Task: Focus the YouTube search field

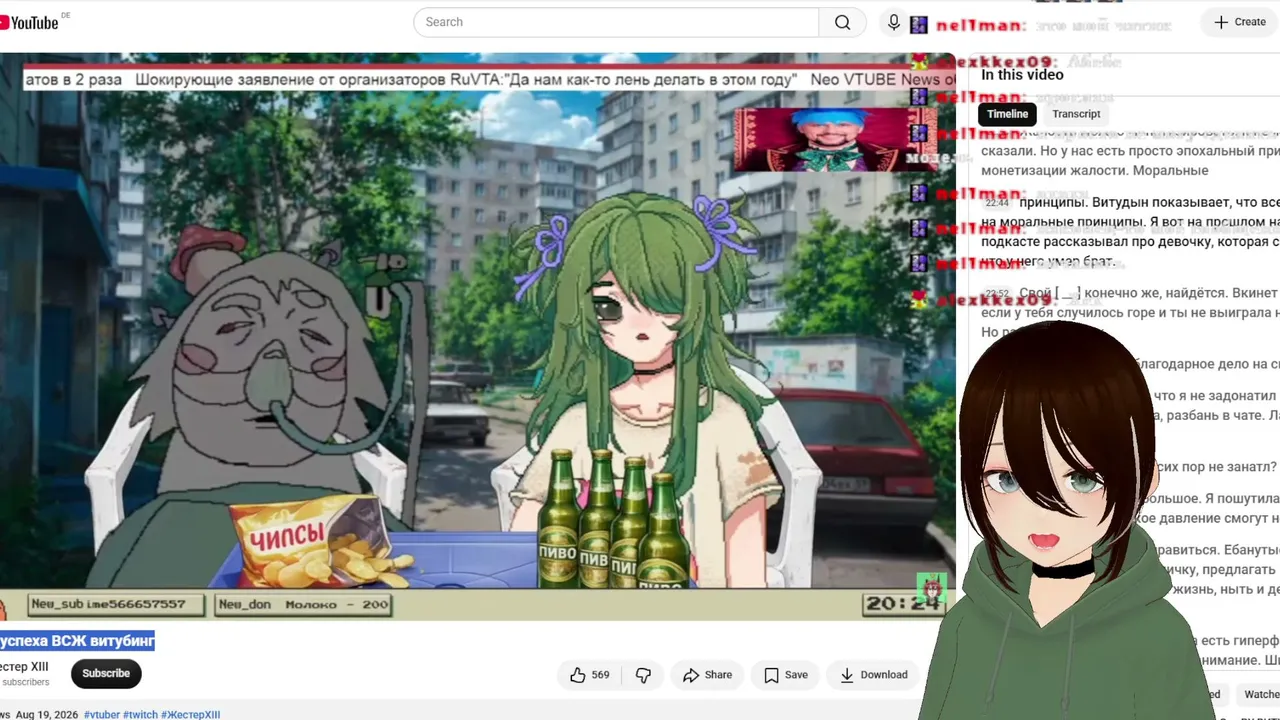Action: pos(616,22)
